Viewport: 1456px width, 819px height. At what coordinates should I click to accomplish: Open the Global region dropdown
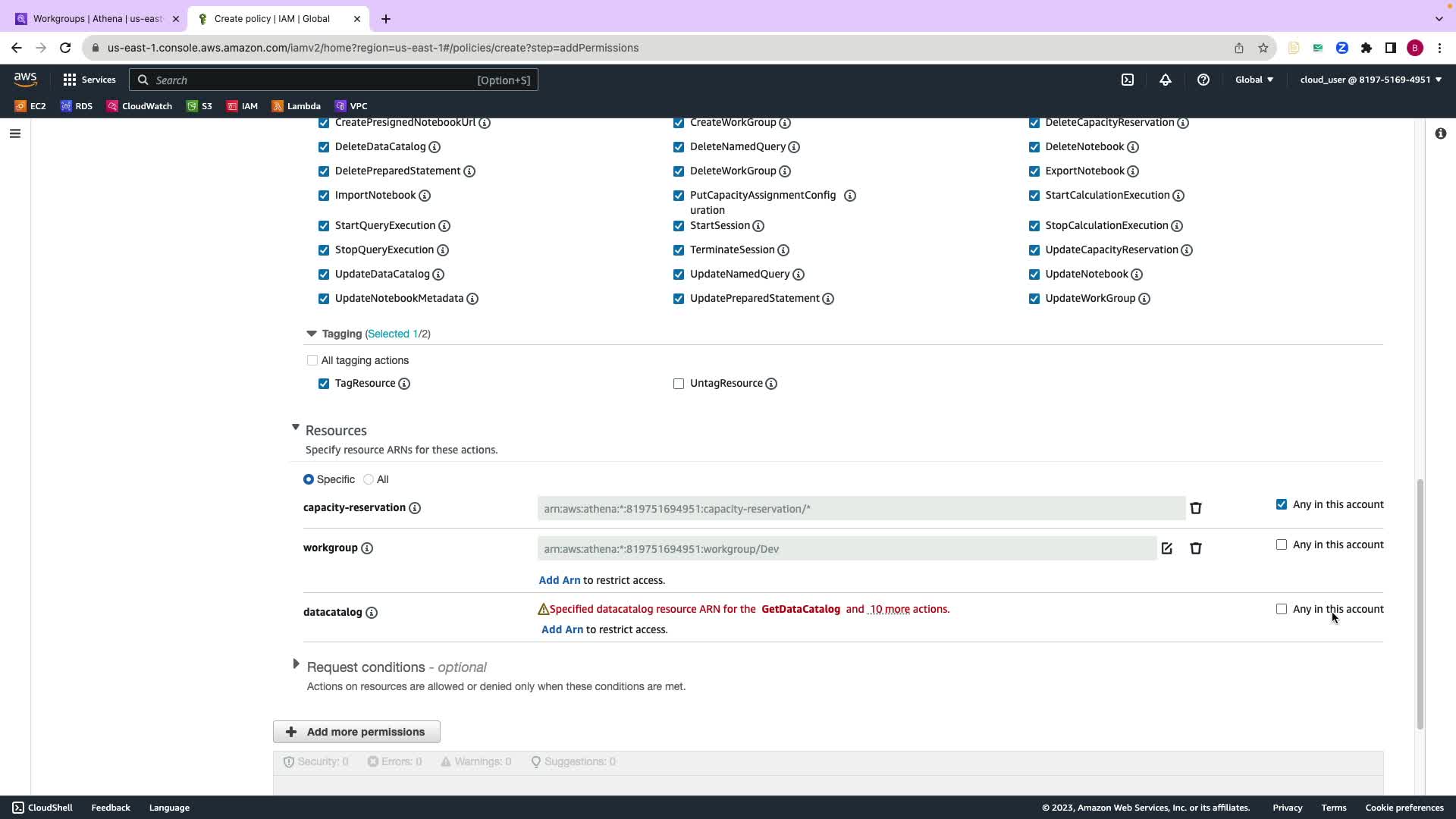coord(1254,80)
